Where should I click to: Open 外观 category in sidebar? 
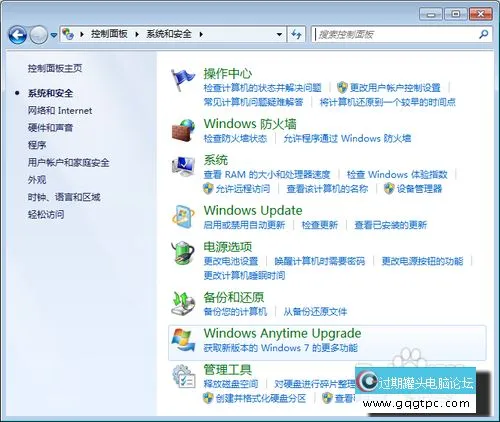[37, 180]
